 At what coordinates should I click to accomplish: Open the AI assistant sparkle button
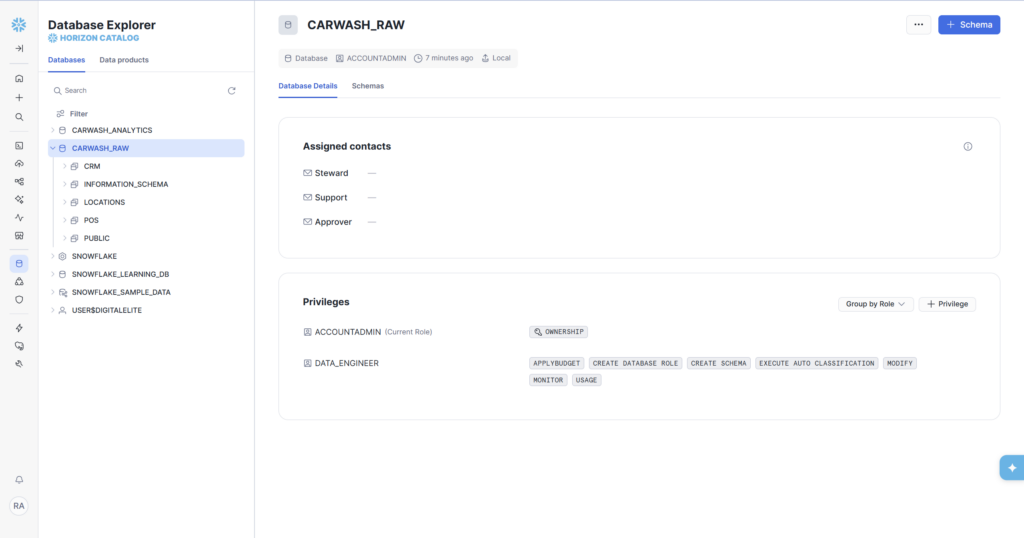point(1011,468)
